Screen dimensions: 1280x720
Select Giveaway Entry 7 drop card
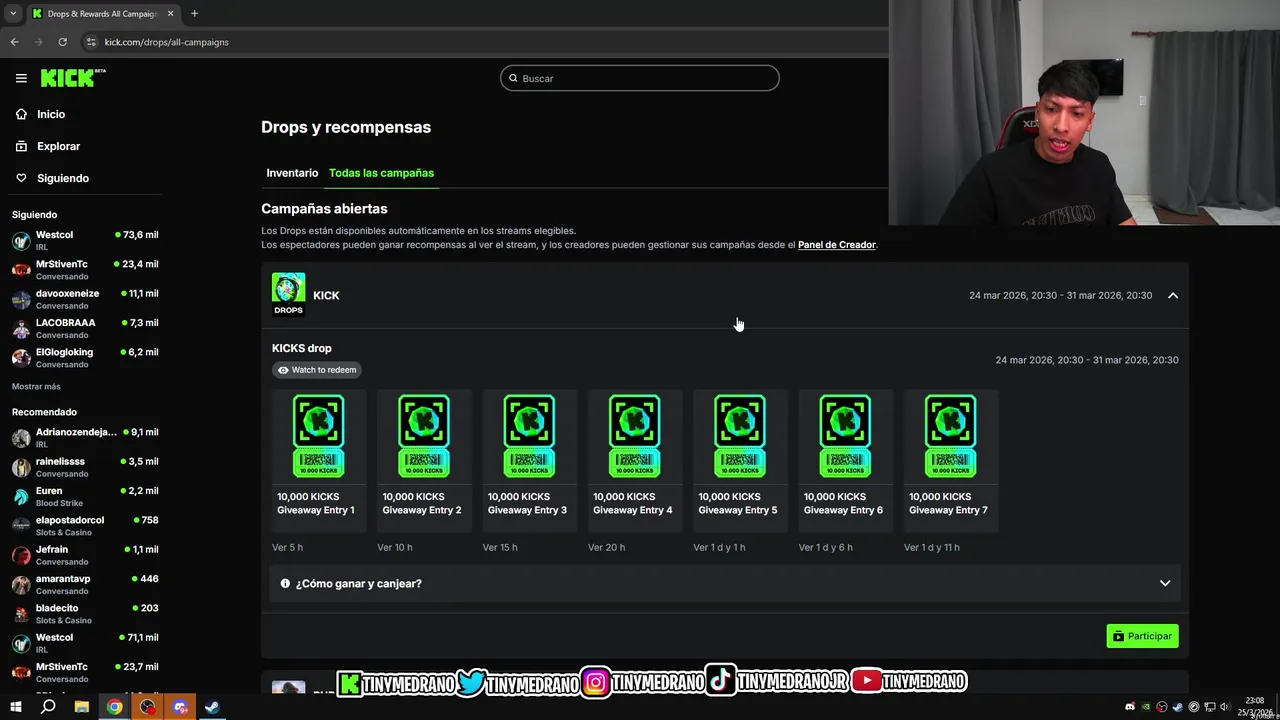coord(950,460)
